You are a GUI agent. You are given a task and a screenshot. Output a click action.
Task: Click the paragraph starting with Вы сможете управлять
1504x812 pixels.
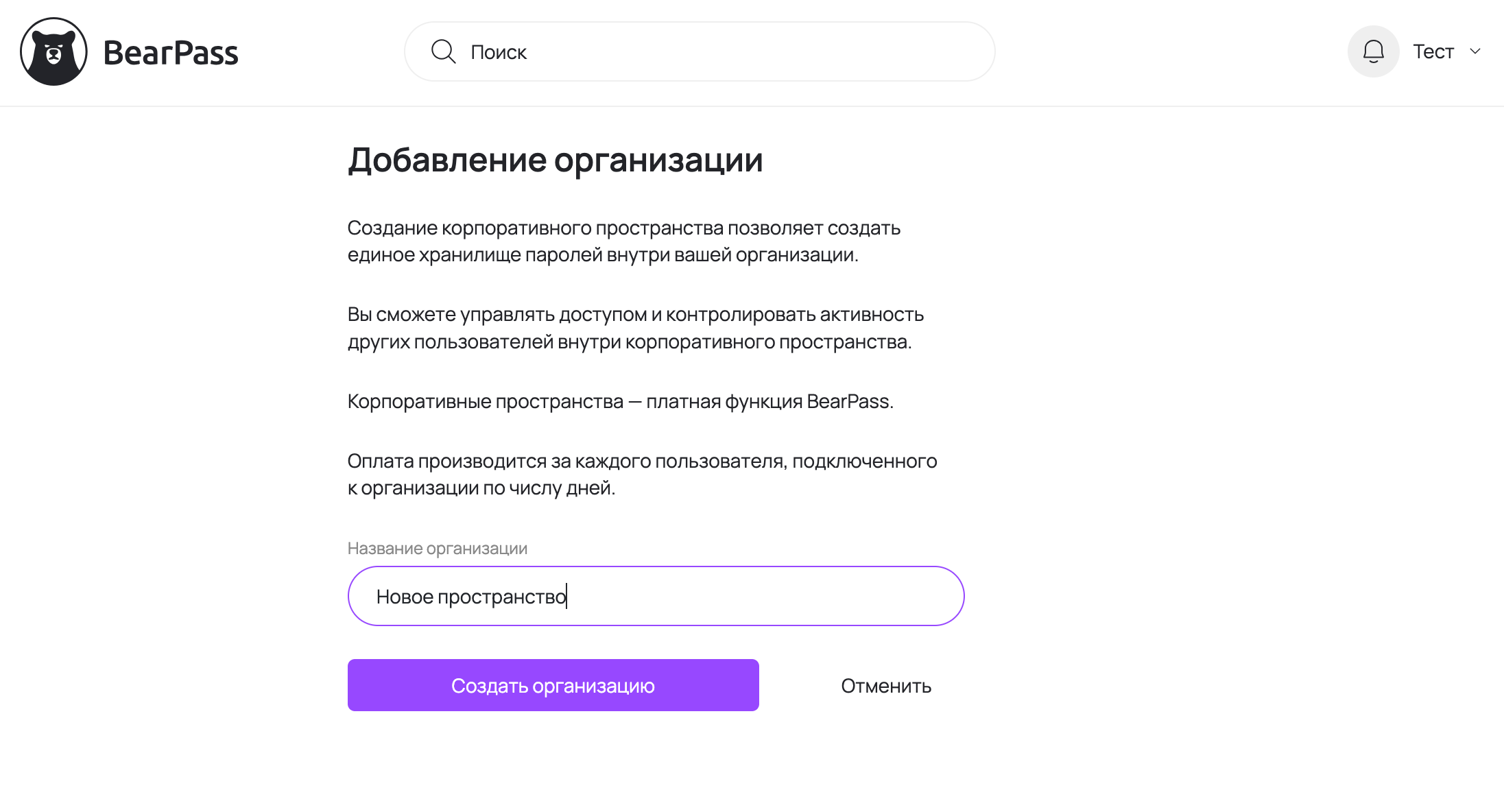(x=635, y=328)
